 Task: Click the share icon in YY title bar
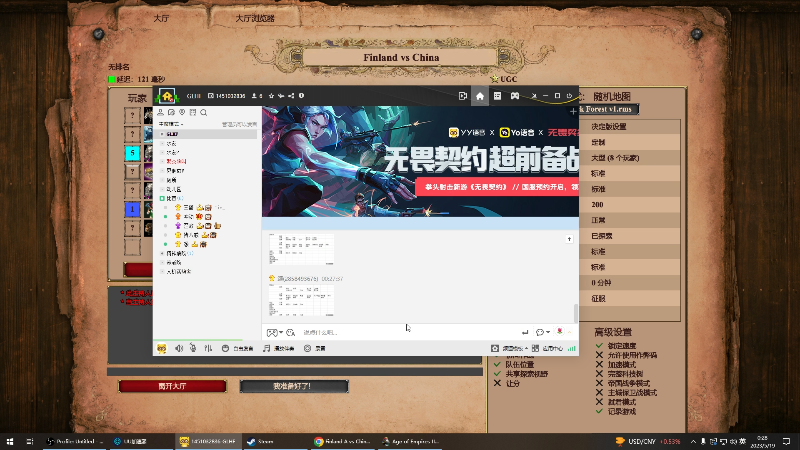[x=291, y=96]
